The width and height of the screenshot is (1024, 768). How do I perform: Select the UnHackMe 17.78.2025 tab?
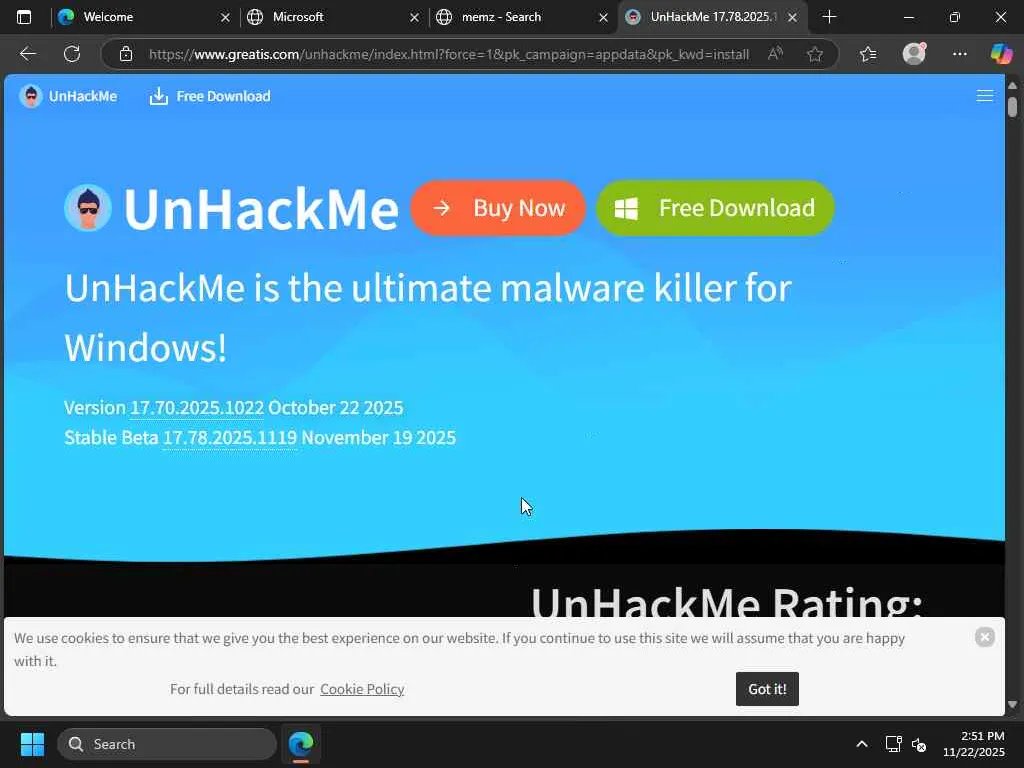click(712, 17)
